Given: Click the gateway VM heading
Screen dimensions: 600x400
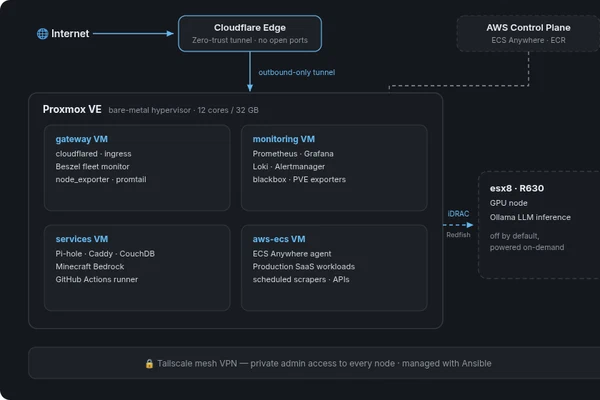Looking at the screenshot, I should (82, 139).
